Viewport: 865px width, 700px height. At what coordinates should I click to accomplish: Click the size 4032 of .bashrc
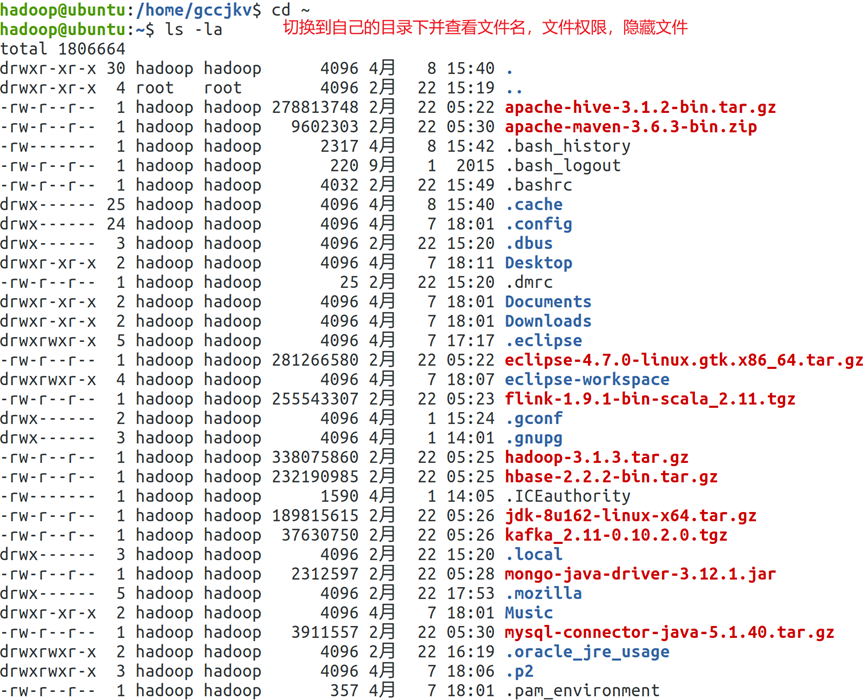point(339,185)
